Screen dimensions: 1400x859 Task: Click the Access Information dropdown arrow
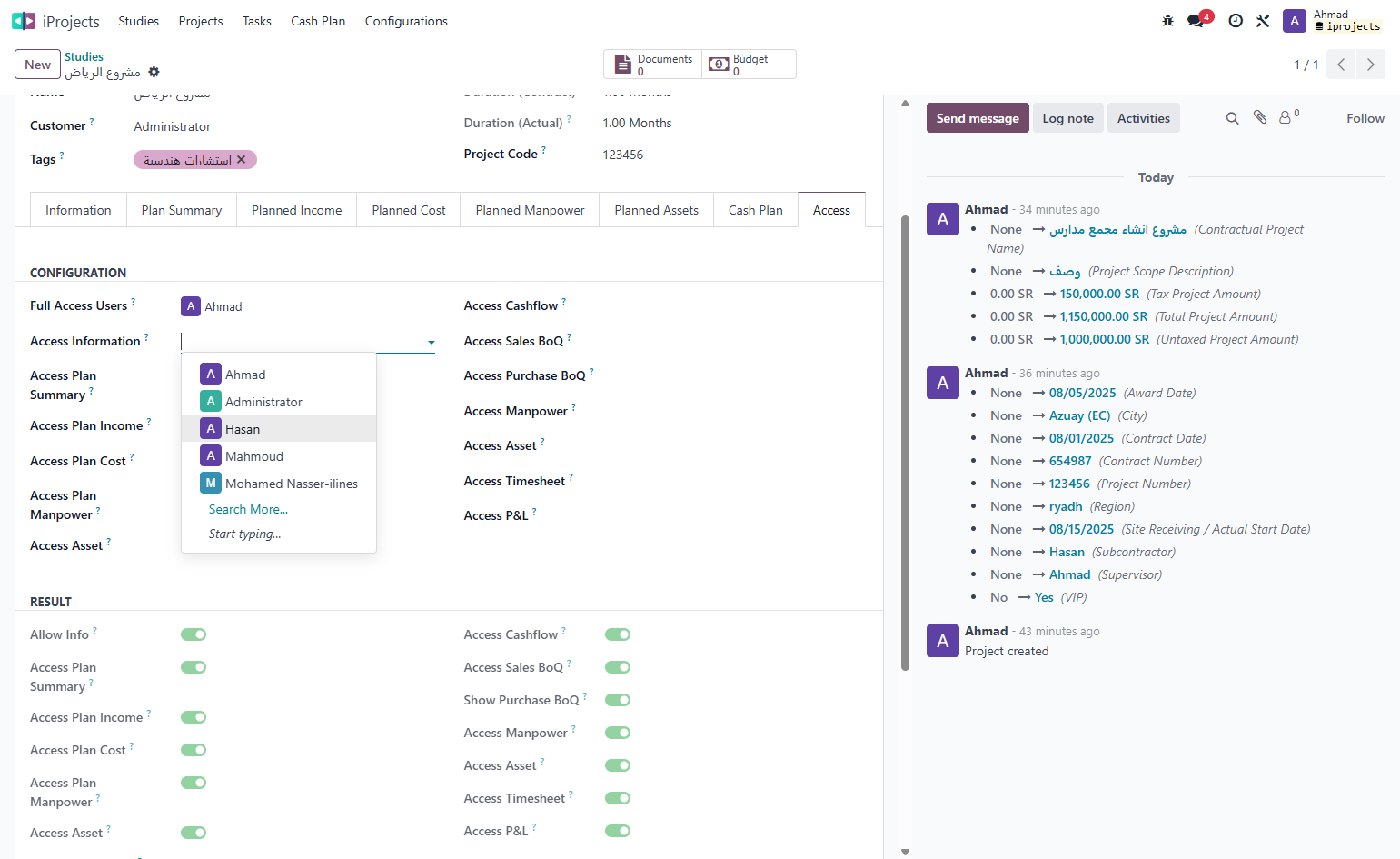(x=431, y=343)
